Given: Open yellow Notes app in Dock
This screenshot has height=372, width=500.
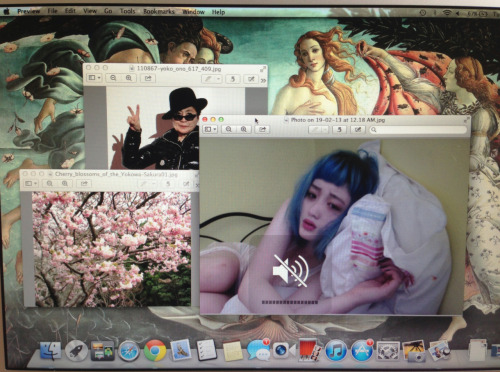Looking at the screenshot, I should [232, 351].
